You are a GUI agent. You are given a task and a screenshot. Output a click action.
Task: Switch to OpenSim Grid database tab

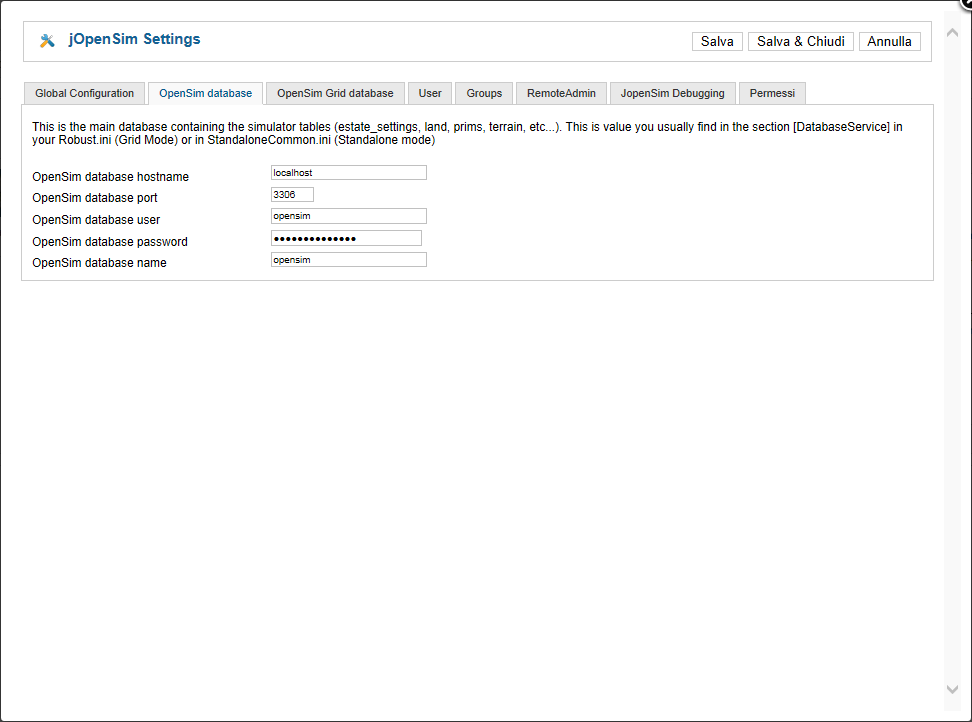(335, 94)
